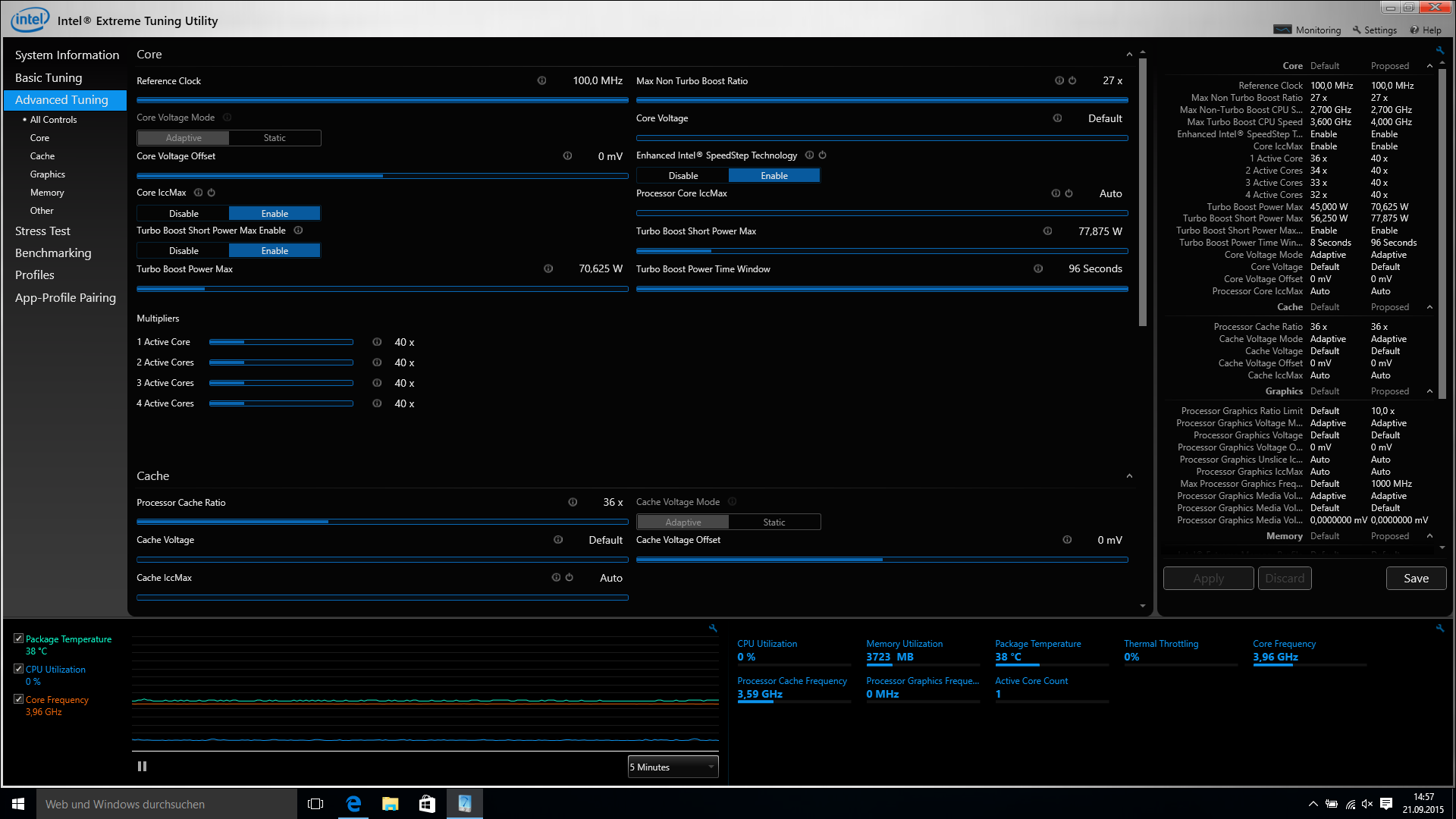Uncheck the CPU Utilization checkbox
The image size is (1456, 819).
(x=18, y=669)
